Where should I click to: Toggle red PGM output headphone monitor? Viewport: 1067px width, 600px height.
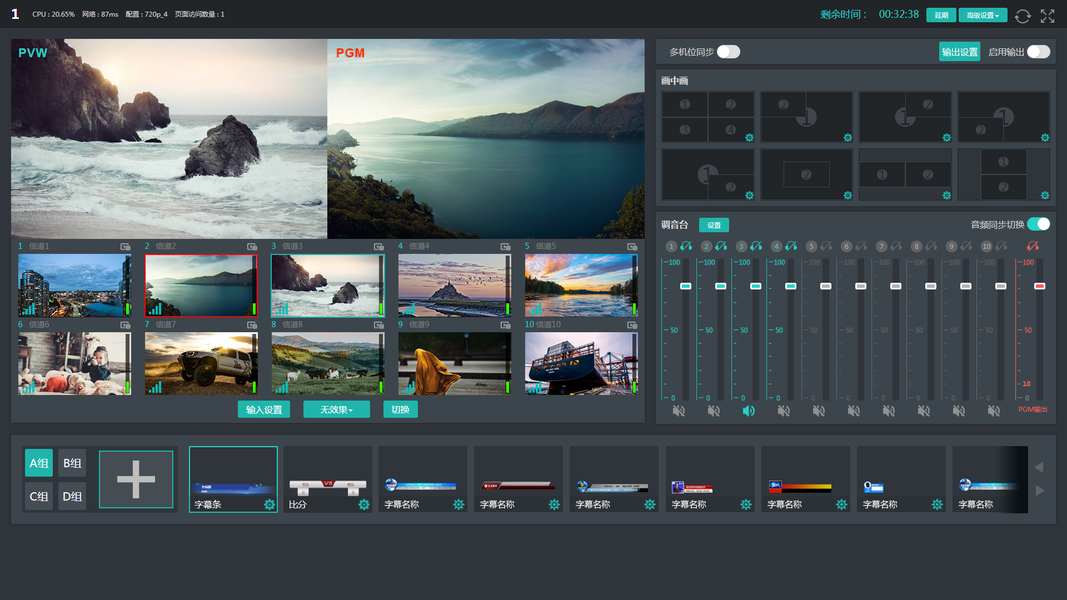(1033, 246)
